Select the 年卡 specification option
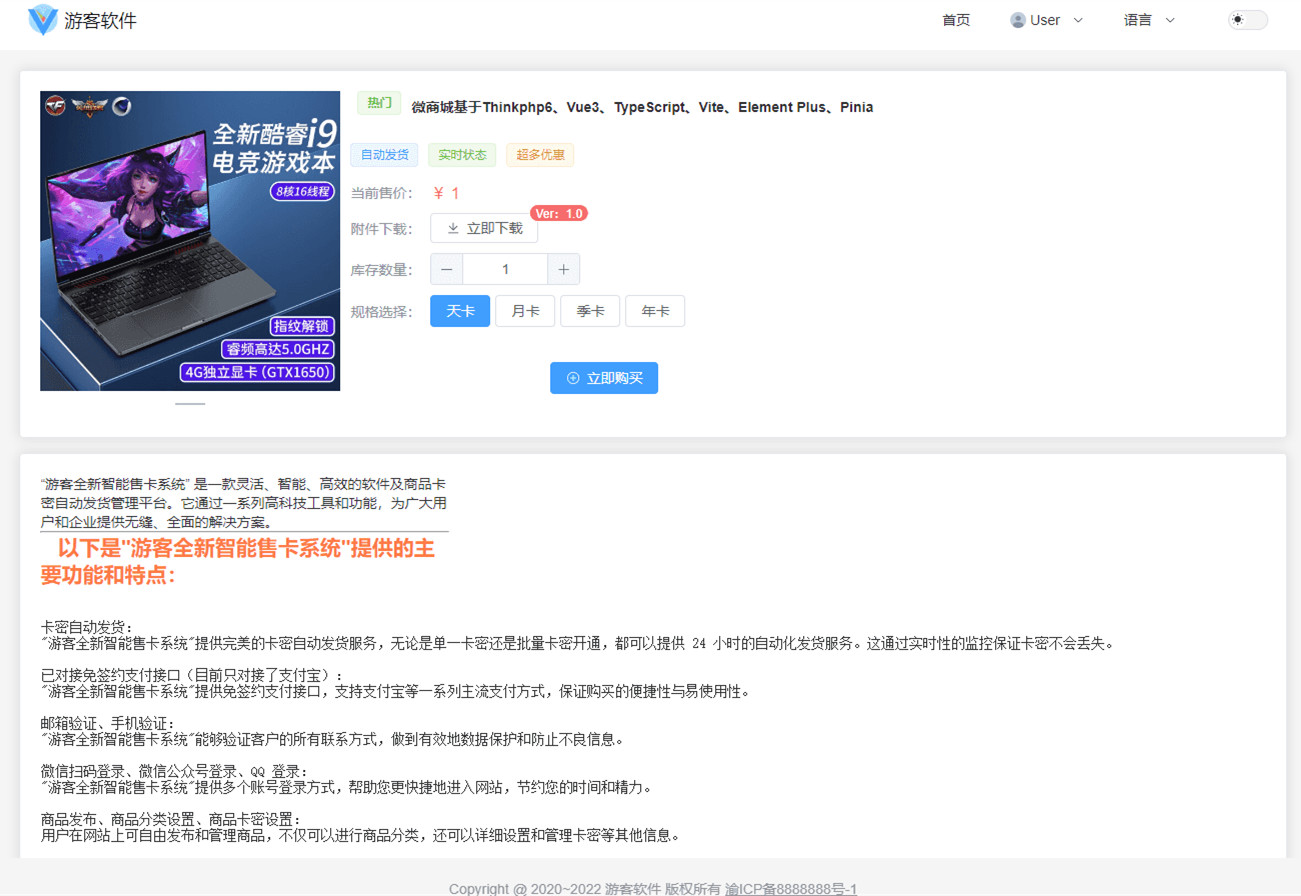 (655, 311)
